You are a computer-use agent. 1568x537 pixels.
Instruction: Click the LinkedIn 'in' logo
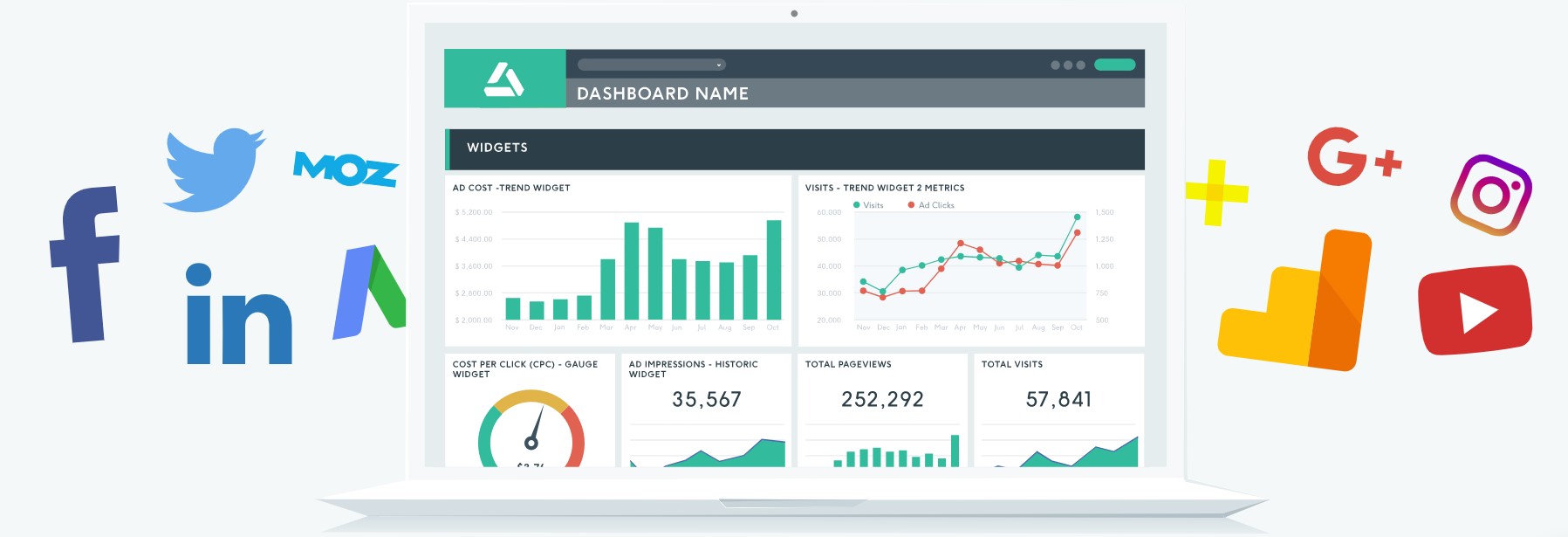click(x=239, y=313)
